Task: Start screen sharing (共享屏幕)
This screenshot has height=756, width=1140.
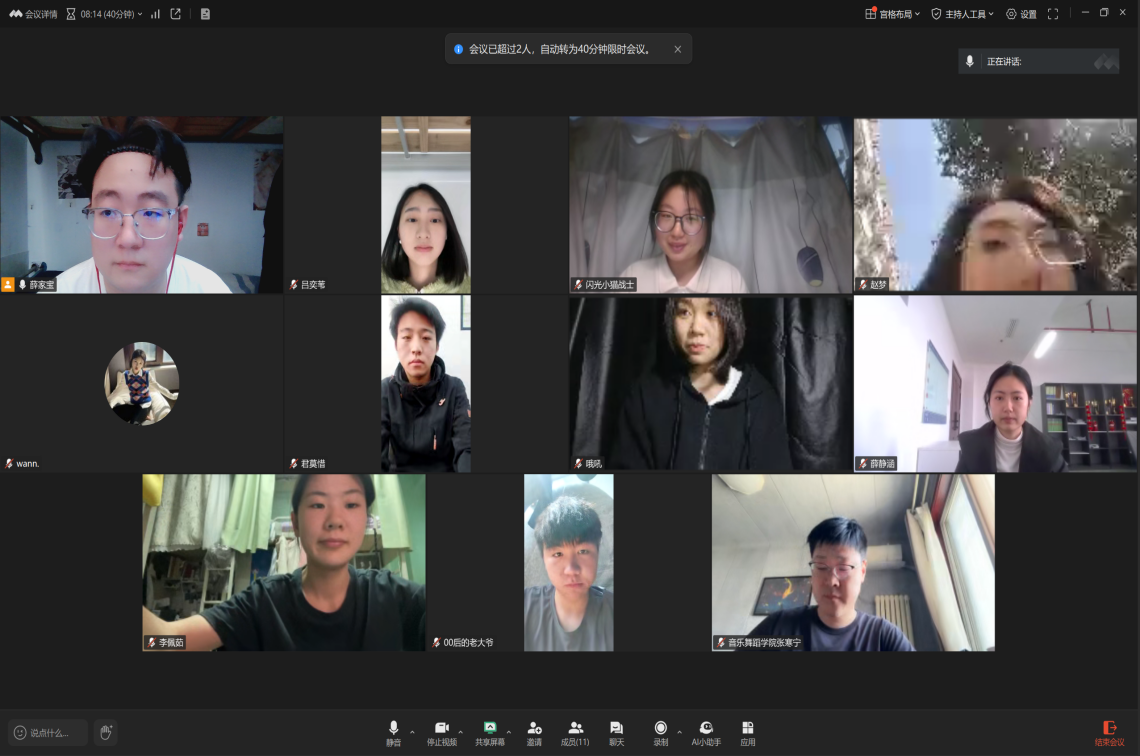Action: (490, 732)
